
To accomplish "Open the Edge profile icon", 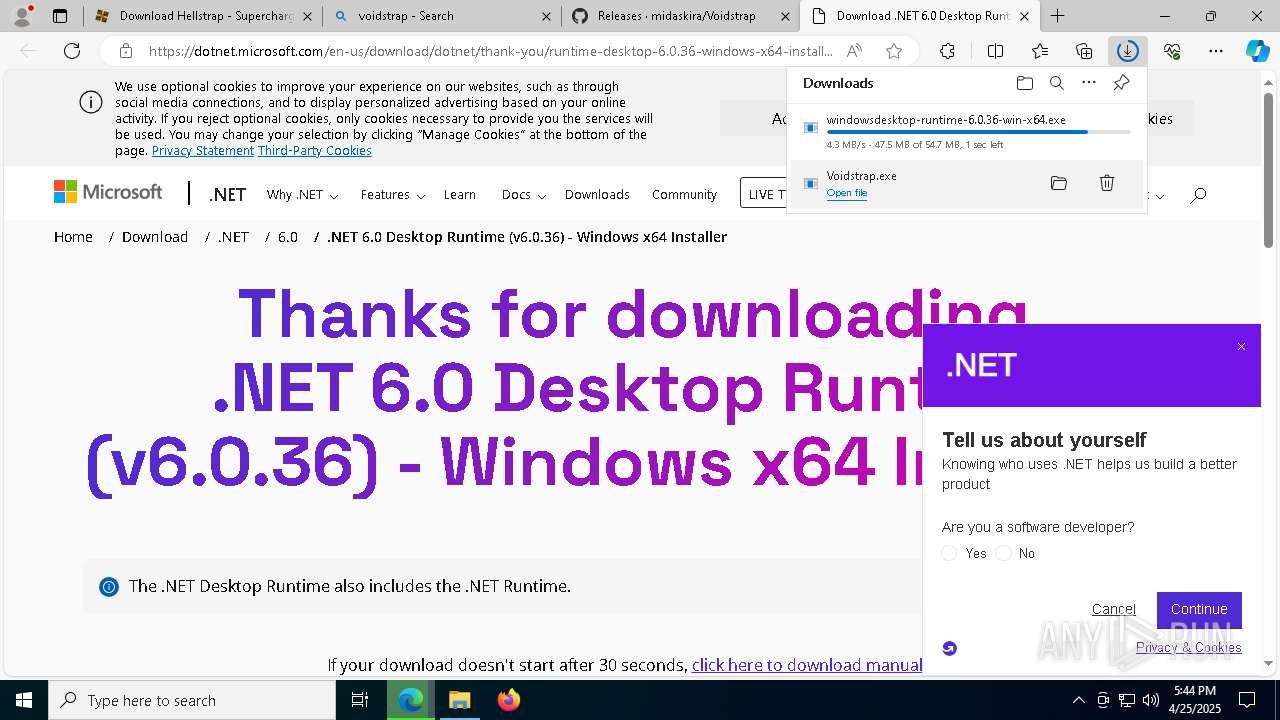I will (21, 16).
